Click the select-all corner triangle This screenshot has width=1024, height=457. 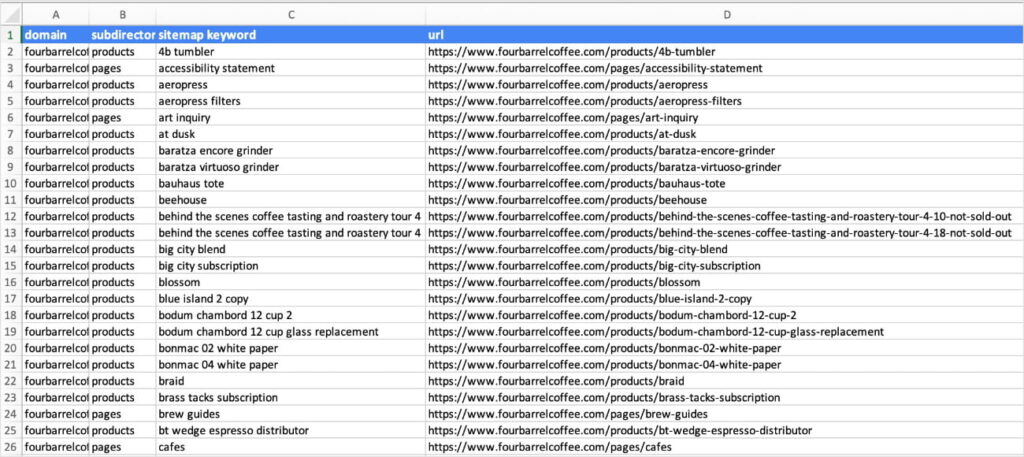coord(11,14)
